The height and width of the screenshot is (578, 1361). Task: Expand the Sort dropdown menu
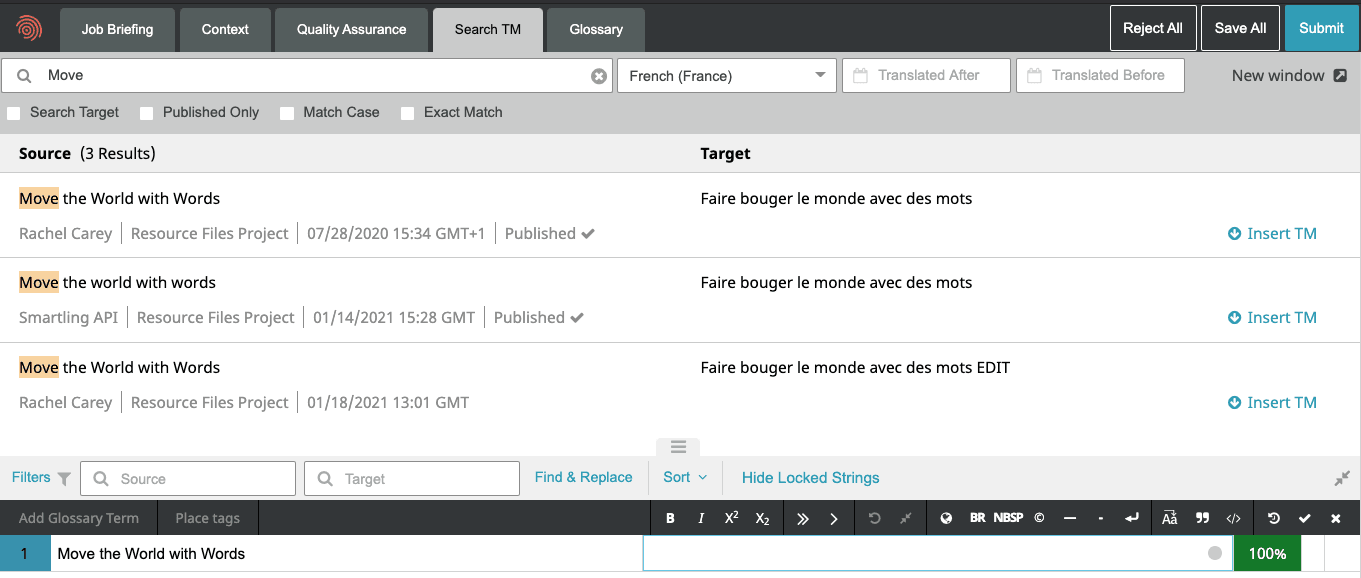(685, 477)
